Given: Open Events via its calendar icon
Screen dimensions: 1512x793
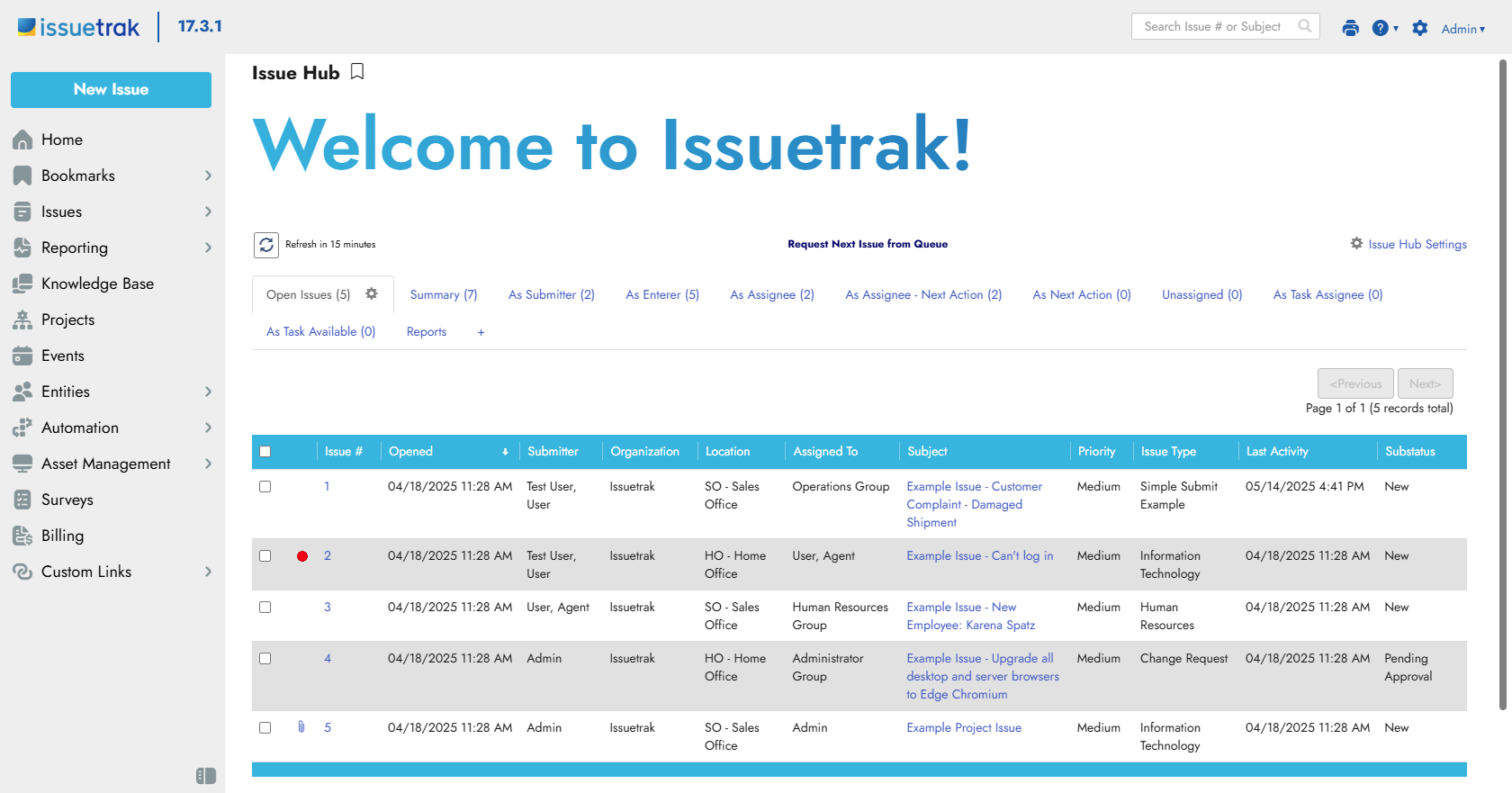Looking at the screenshot, I should click(x=22, y=356).
